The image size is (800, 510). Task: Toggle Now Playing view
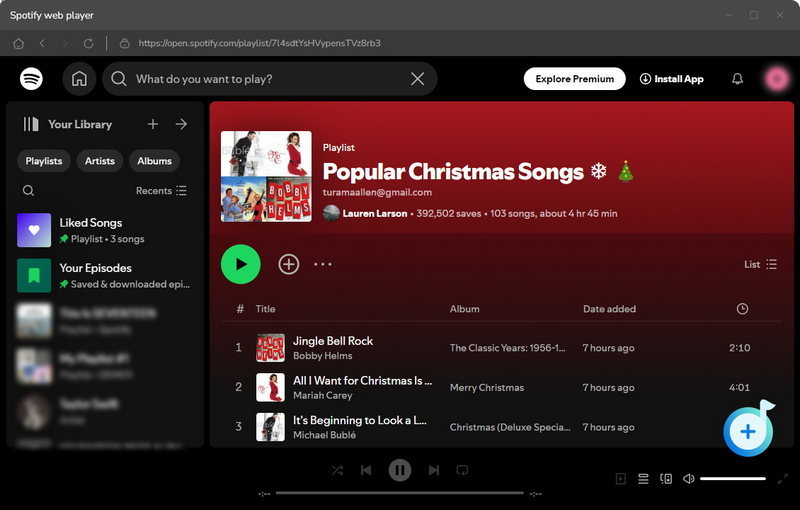(620, 479)
